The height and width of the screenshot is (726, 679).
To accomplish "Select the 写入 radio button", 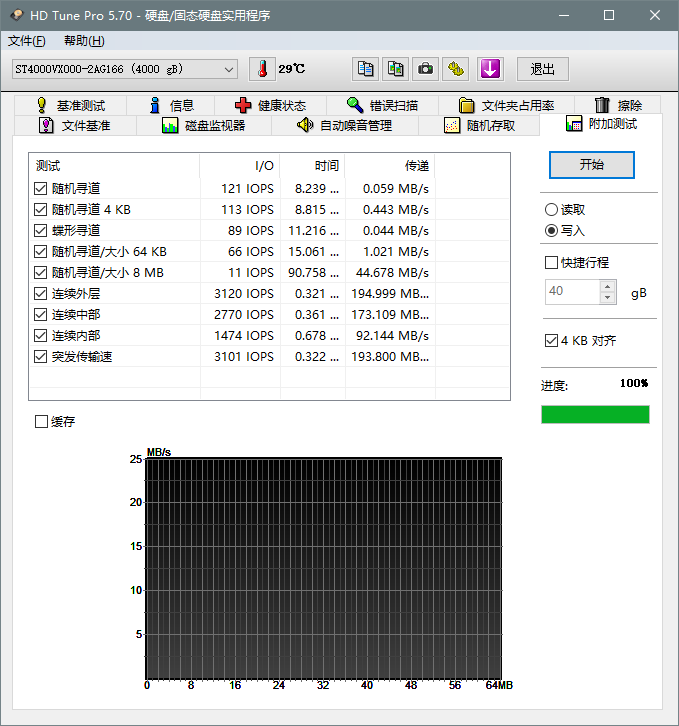I will [x=551, y=230].
